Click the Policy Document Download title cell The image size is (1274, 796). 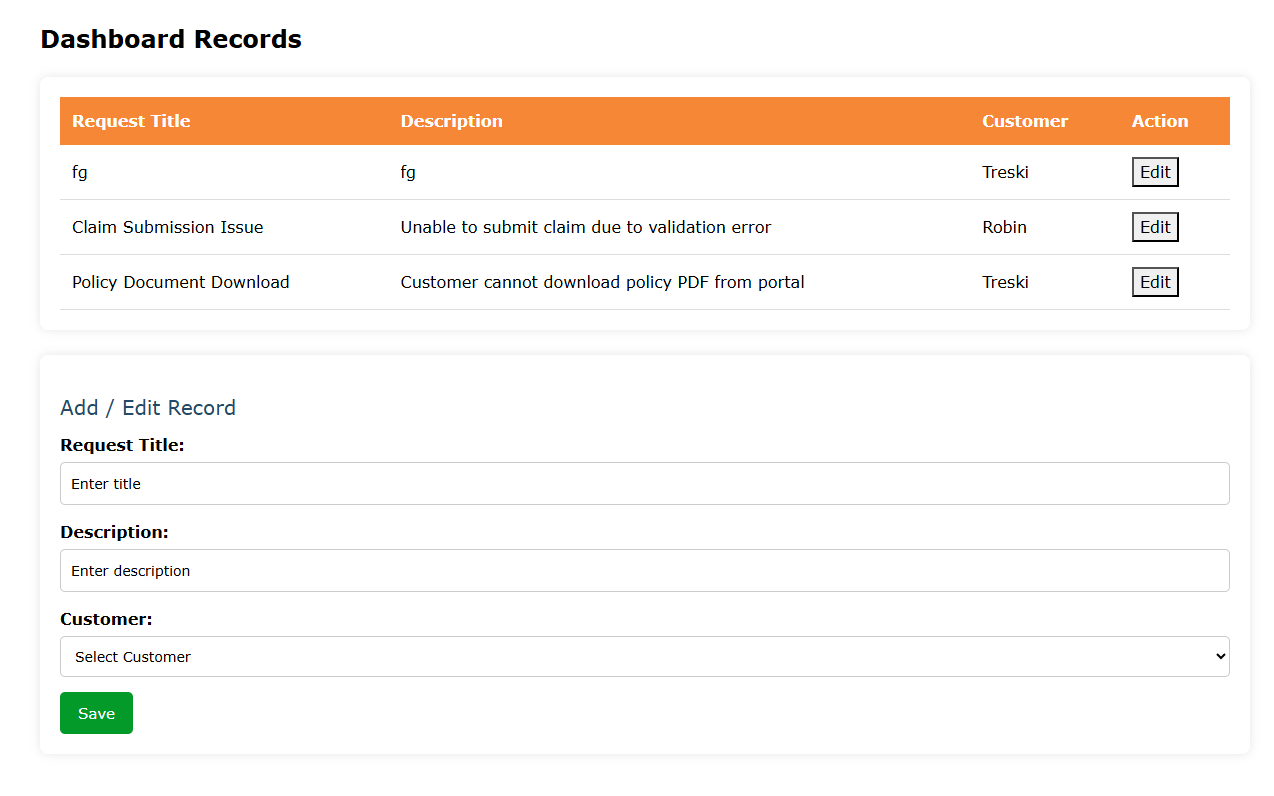coord(180,282)
